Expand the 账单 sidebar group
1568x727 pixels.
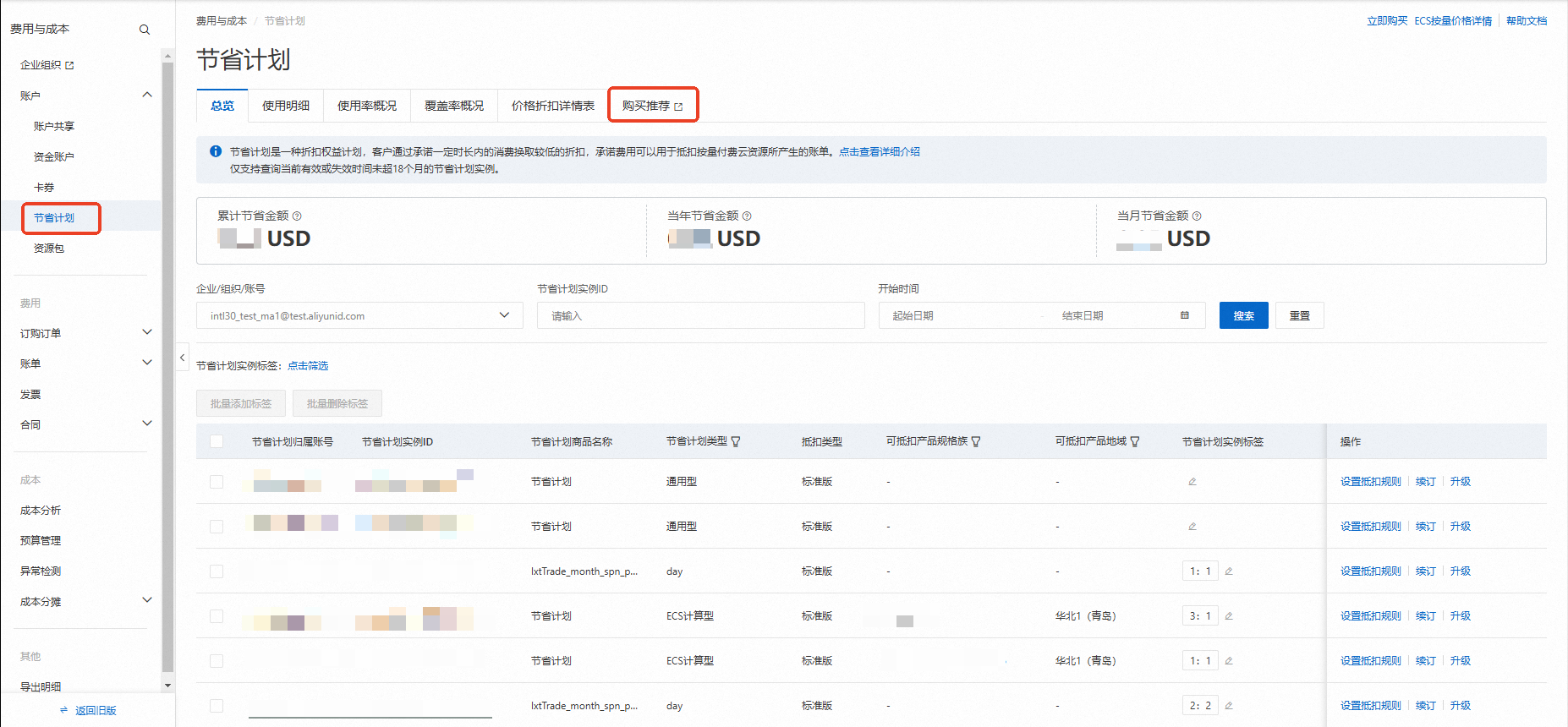(147, 363)
